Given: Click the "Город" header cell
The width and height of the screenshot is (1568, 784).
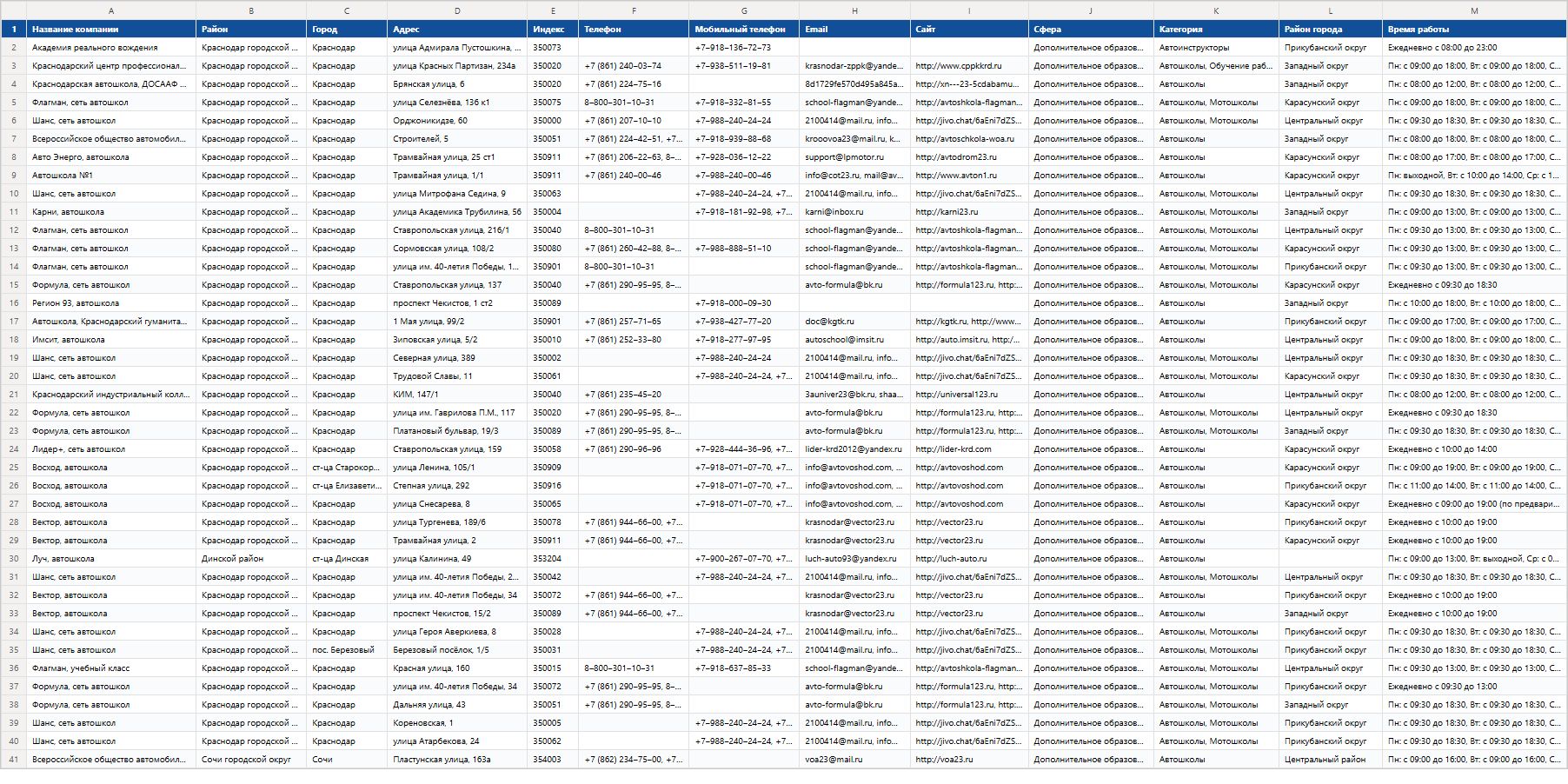Looking at the screenshot, I should coord(347,29).
